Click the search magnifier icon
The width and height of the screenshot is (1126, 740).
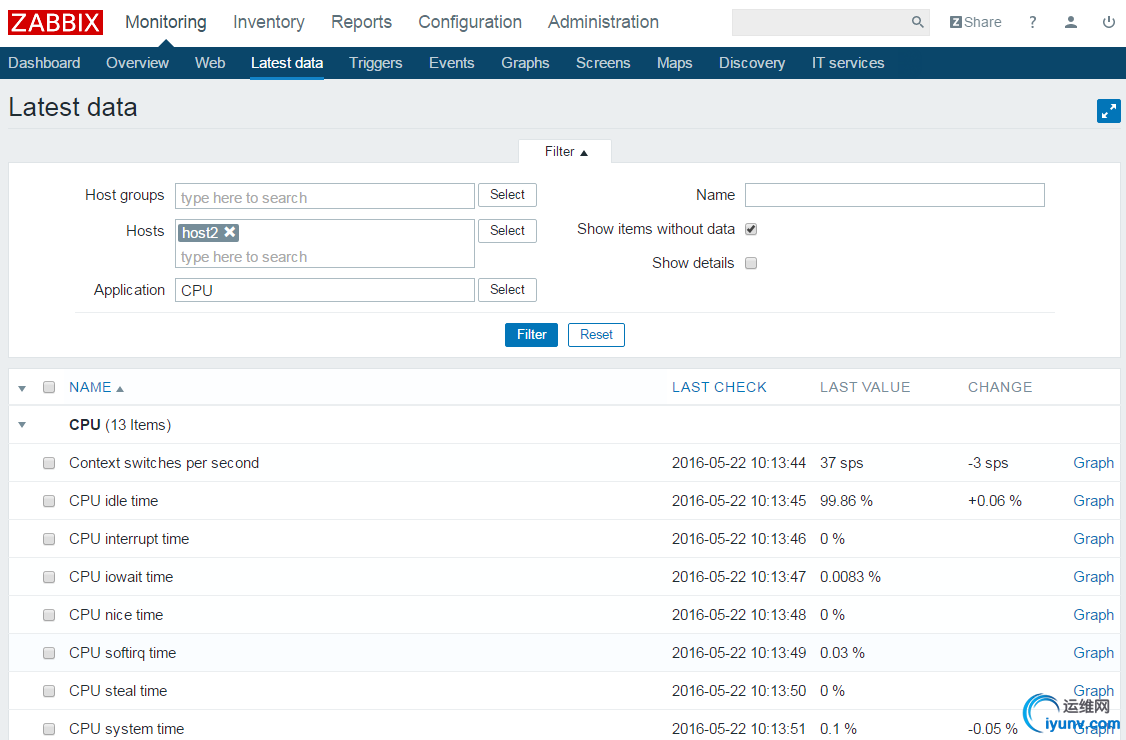pyautogui.click(x=917, y=22)
